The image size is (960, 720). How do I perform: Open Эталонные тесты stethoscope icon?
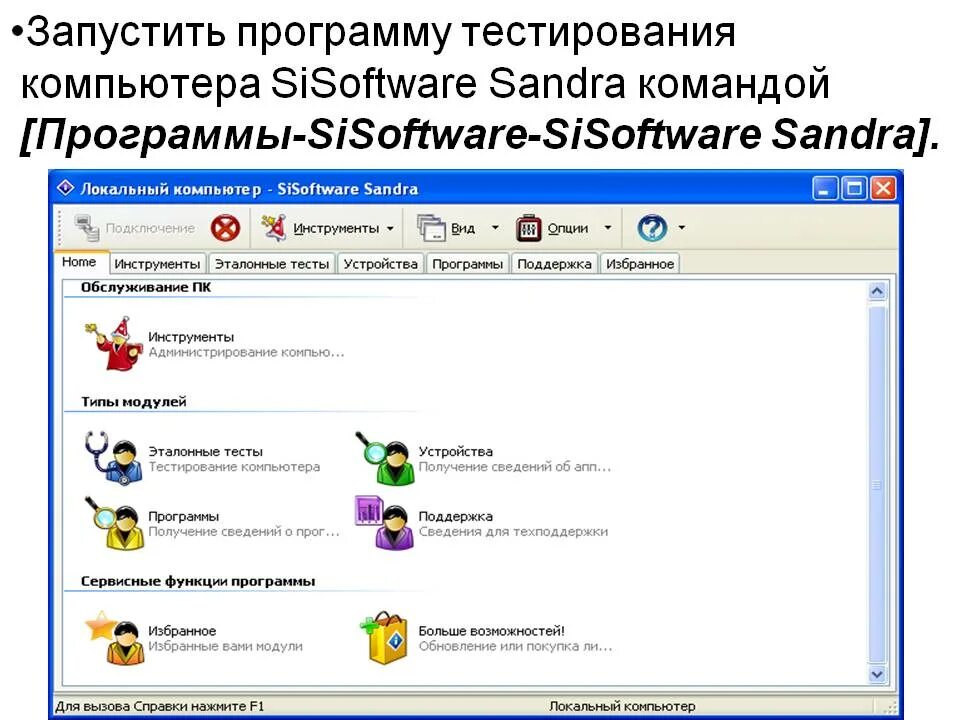click(x=113, y=459)
